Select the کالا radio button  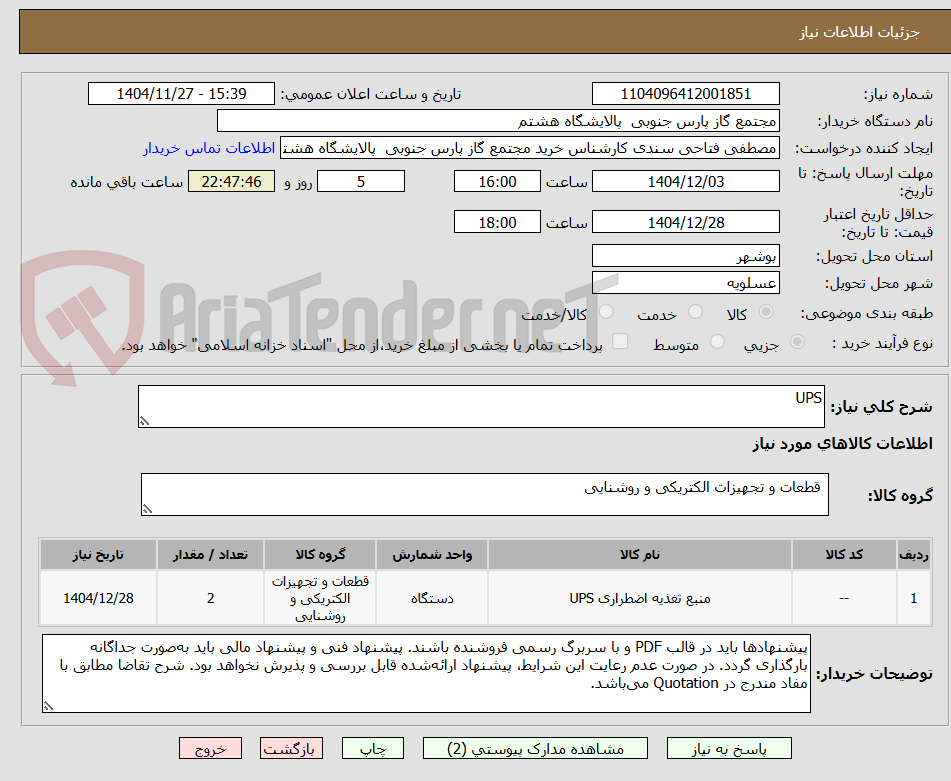click(766, 312)
